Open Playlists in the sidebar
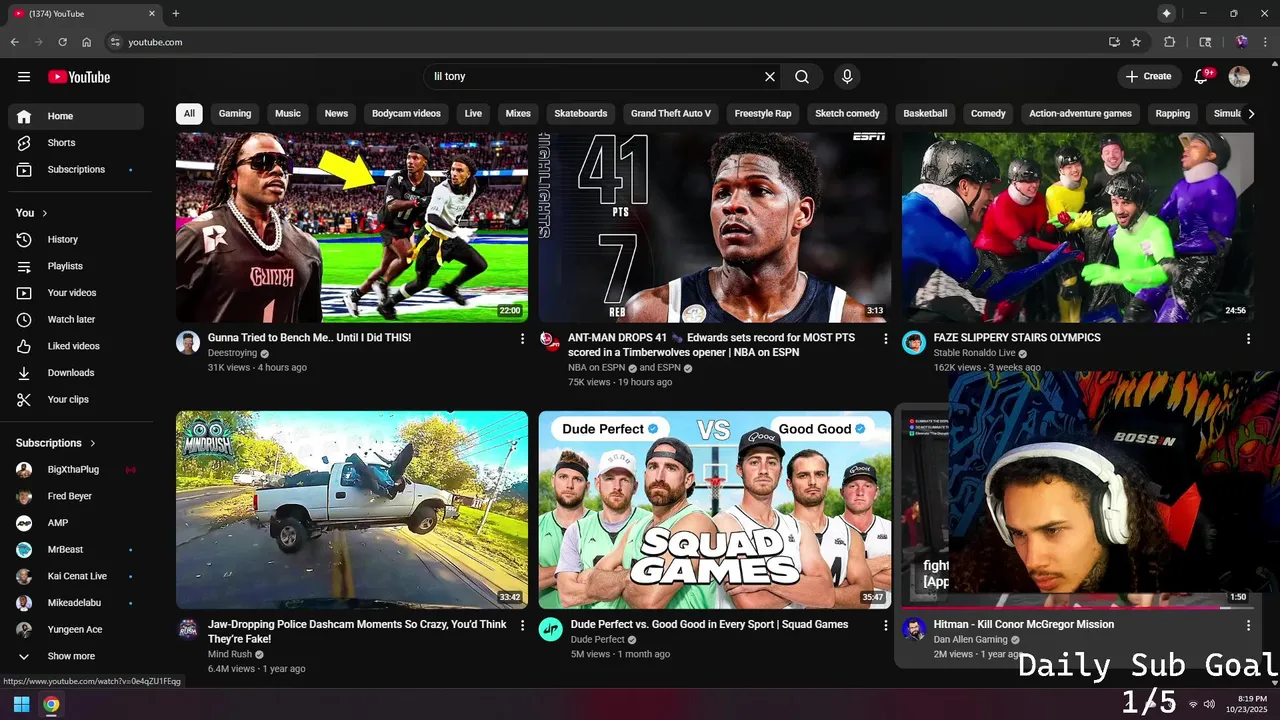This screenshot has height=720, width=1280. (76, 266)
